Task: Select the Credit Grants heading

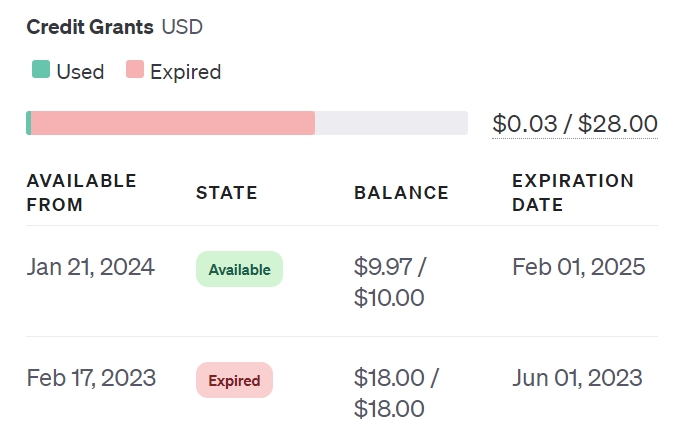Action: [x=90, y=27]
